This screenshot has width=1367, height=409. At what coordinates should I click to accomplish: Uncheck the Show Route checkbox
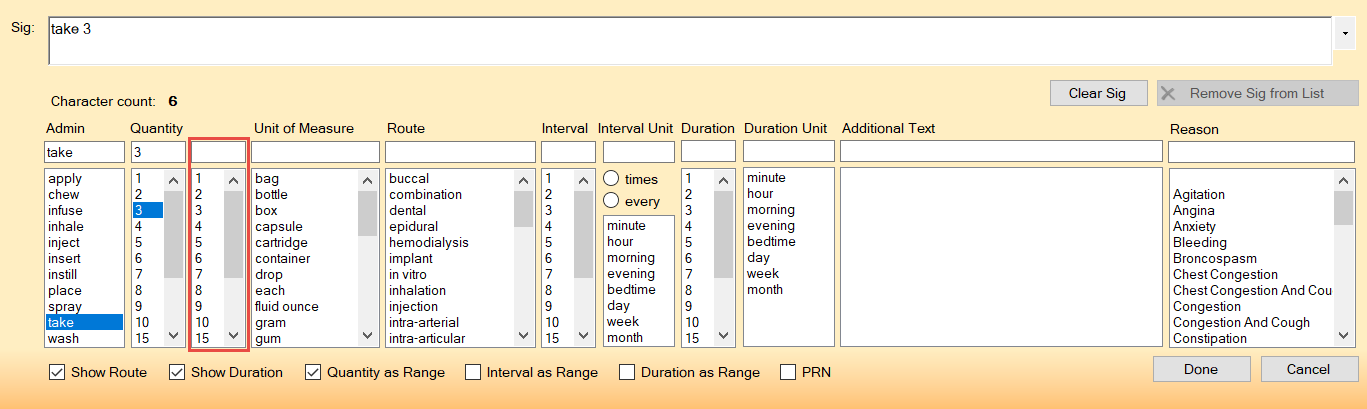[x=57, y=372]
